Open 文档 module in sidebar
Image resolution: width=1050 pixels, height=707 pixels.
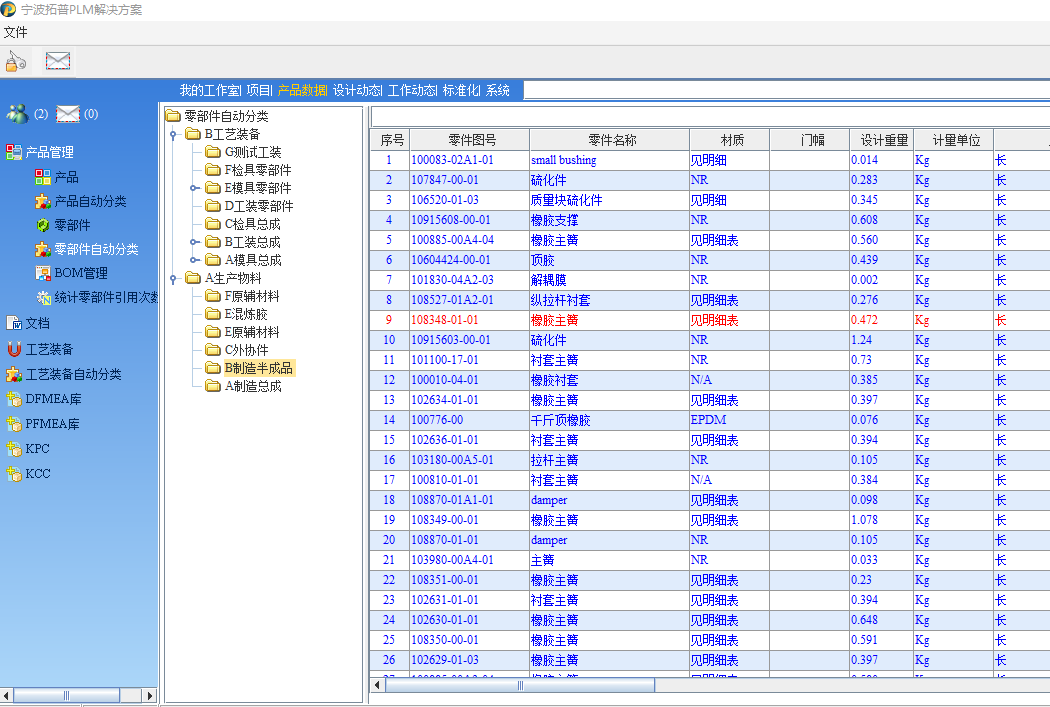(14, 323)
